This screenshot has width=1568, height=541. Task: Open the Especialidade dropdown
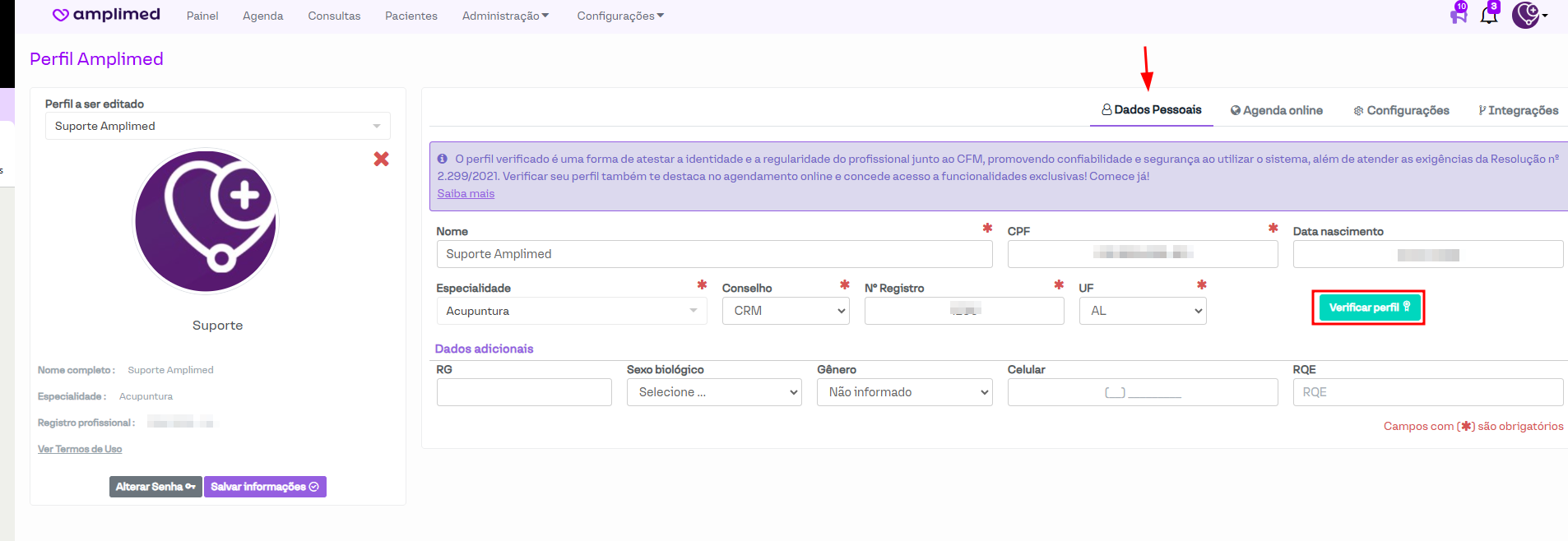(x=571, y=311)
